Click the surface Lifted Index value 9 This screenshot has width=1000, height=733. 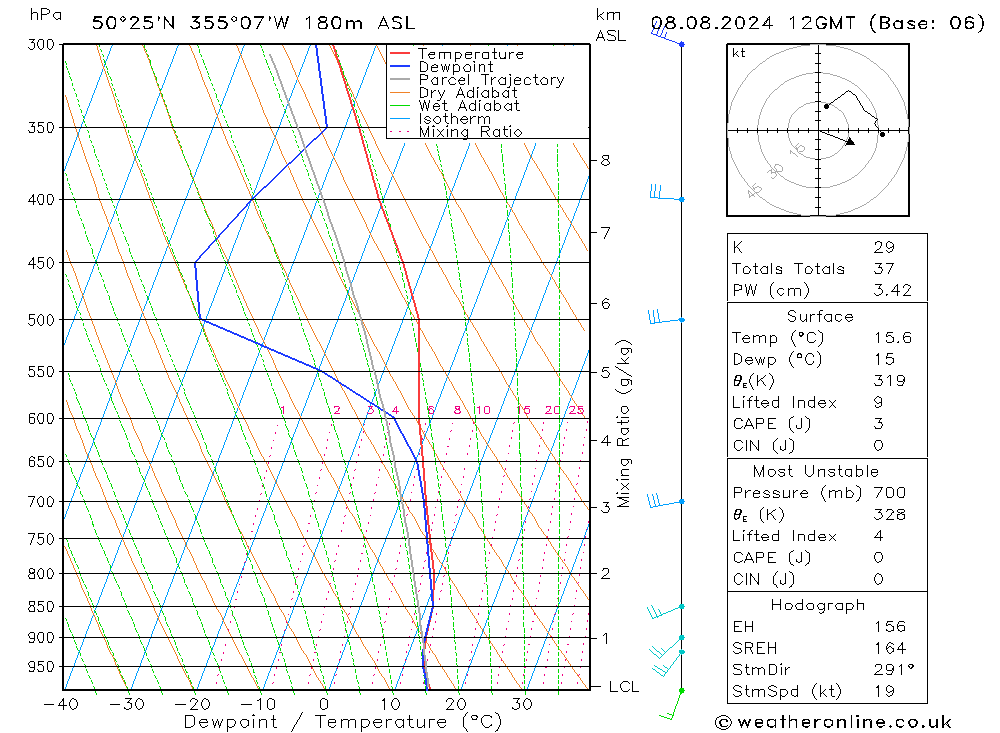pyautogui.click(x=878, y=403)
